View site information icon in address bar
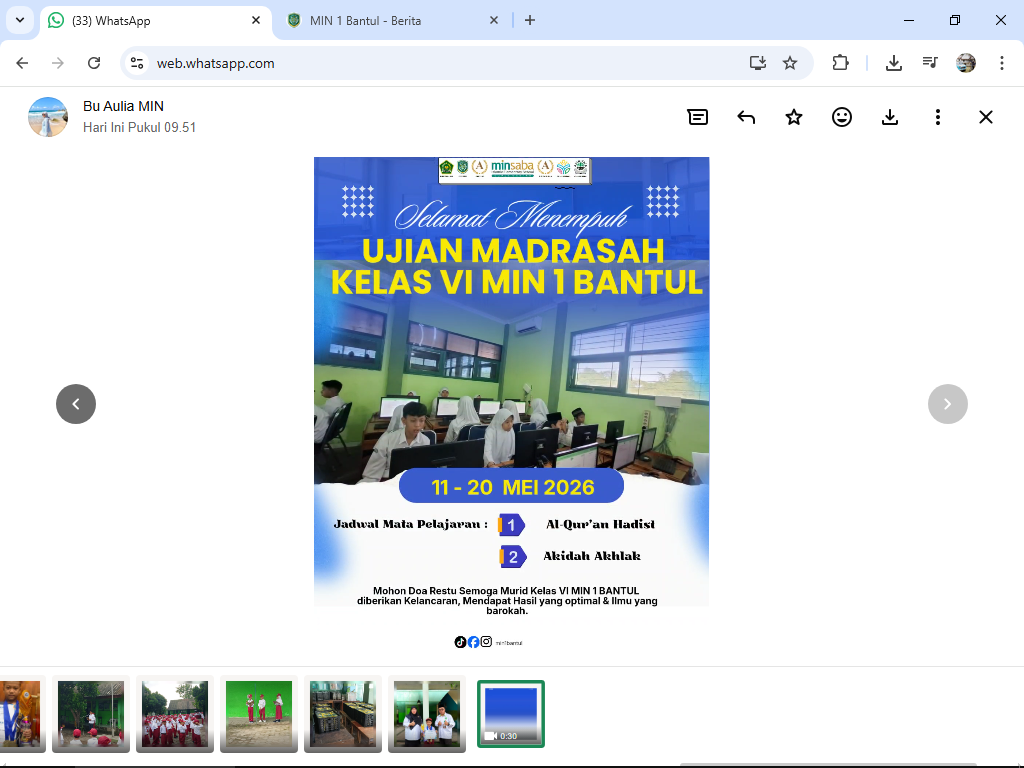The height and width of the screenshot is (768, 1024). (137, 63)
